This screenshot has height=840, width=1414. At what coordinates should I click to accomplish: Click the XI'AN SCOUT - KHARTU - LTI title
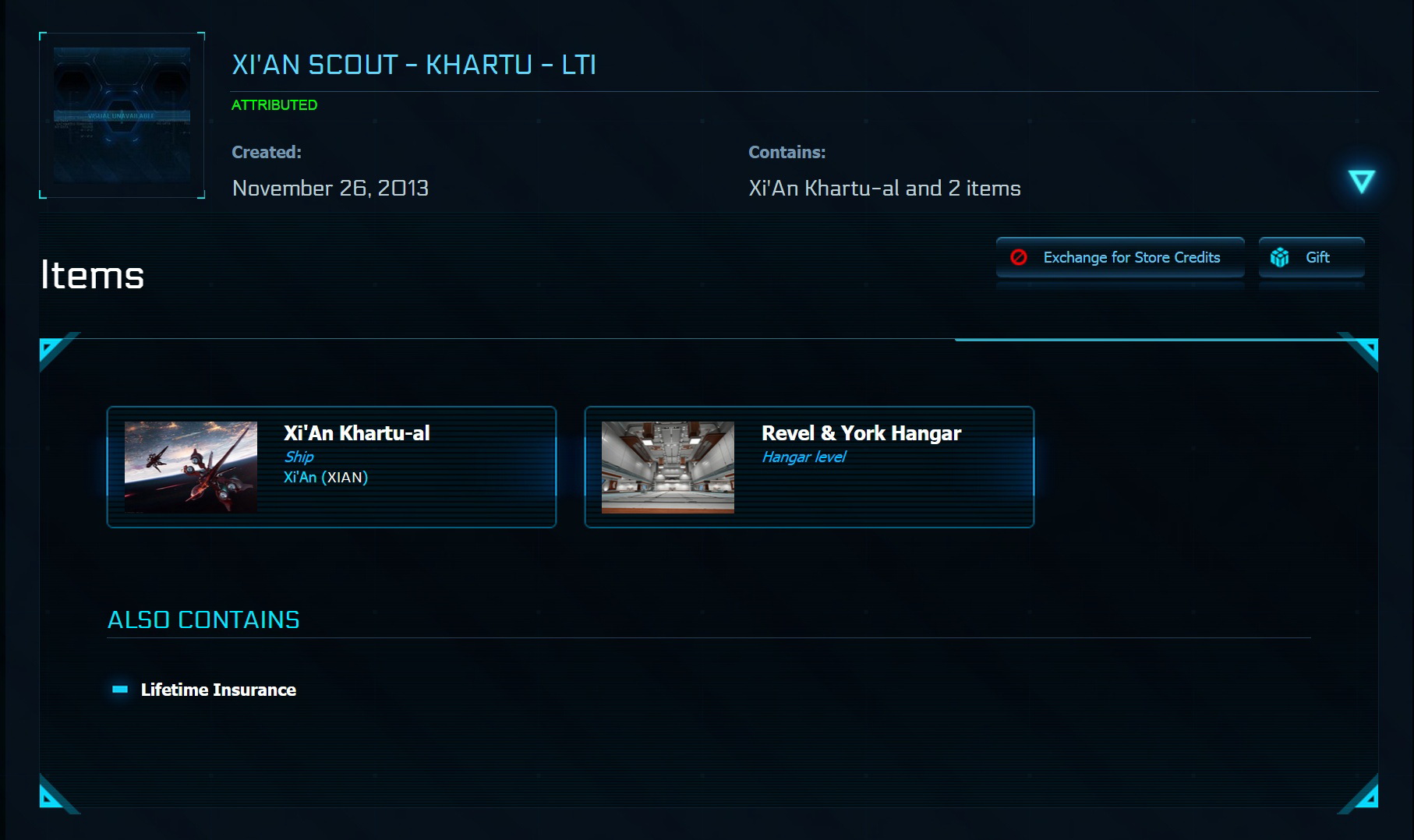414,65
